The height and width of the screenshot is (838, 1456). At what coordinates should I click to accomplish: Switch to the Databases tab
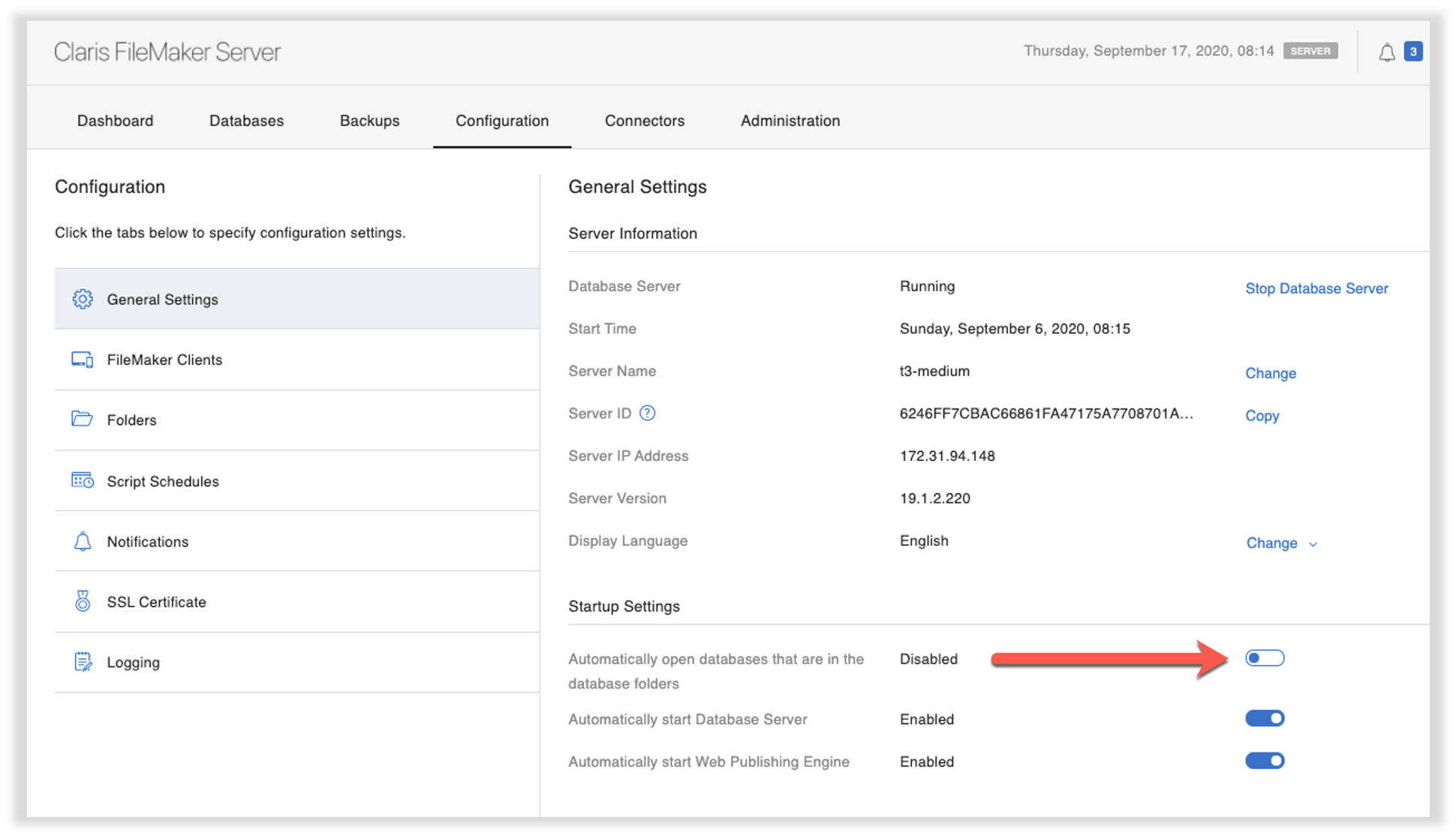click(246, 120)
